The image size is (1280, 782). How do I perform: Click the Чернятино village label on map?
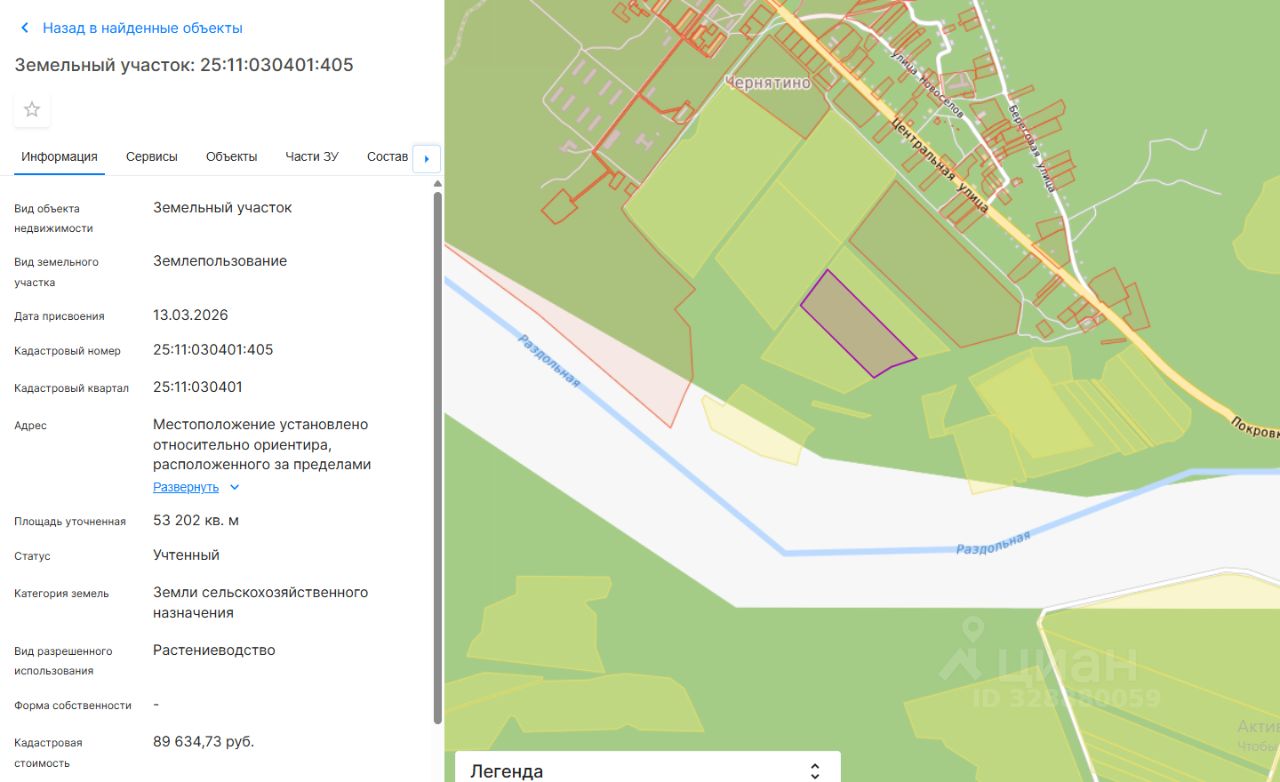click(767, 83)
